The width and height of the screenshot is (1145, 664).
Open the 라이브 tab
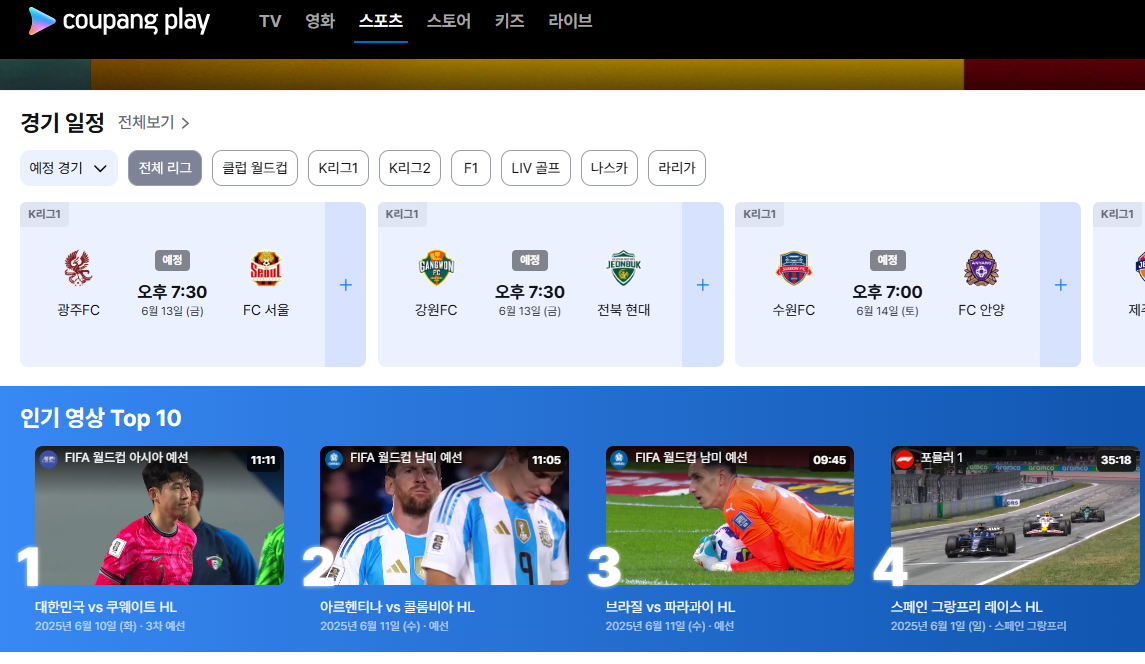coord(570,21)
